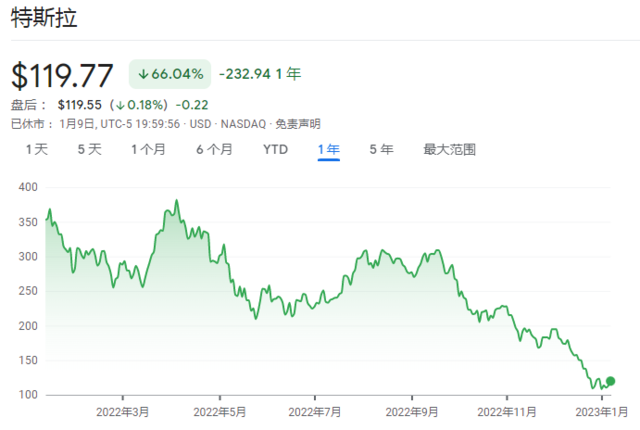640x430 pixels.
Task: Switch to the 5年 range tab
Action: (x=381, y=149)
